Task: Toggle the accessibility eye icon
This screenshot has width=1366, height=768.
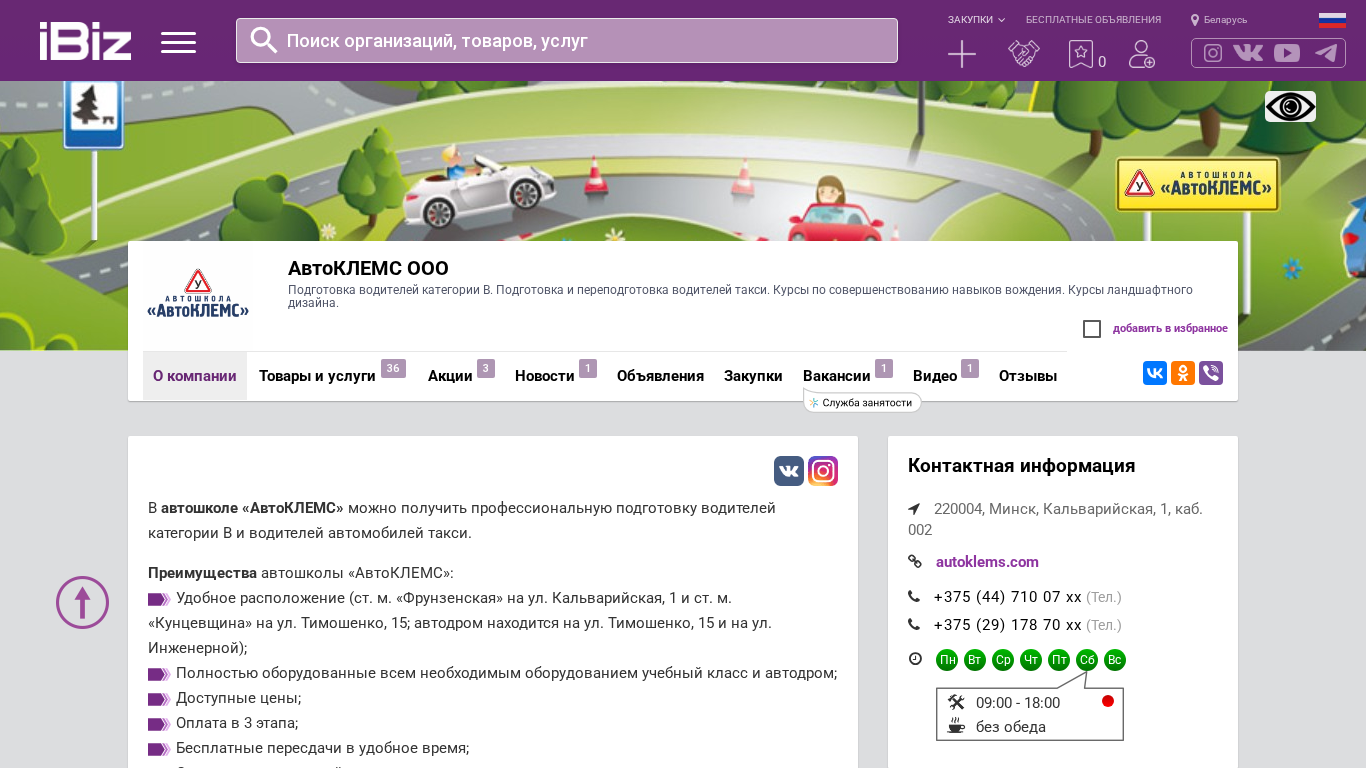Action: pos(1290,106)
